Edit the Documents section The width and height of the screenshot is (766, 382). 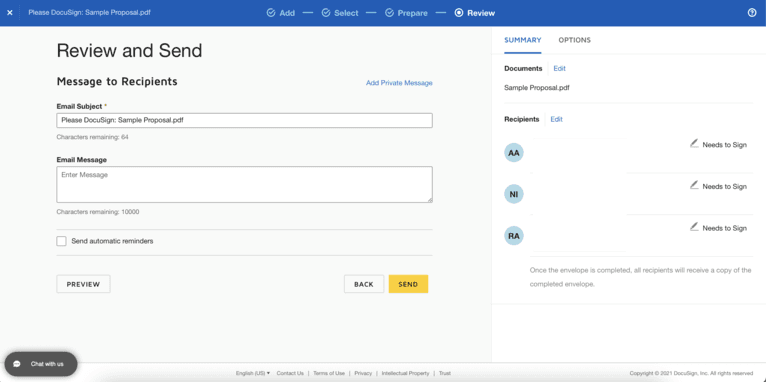click(559, 68)
